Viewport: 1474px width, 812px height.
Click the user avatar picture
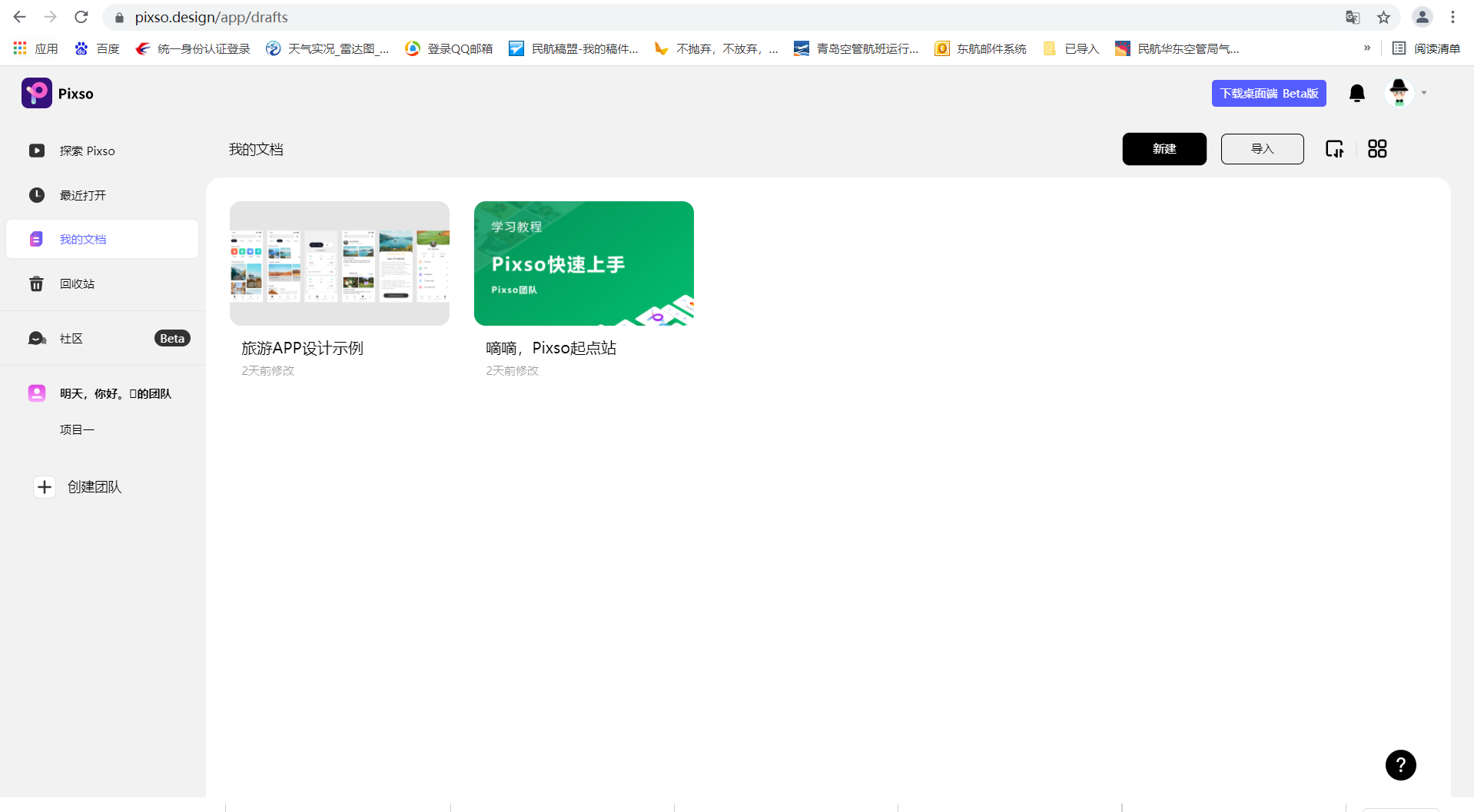[x=1399, y=93]
